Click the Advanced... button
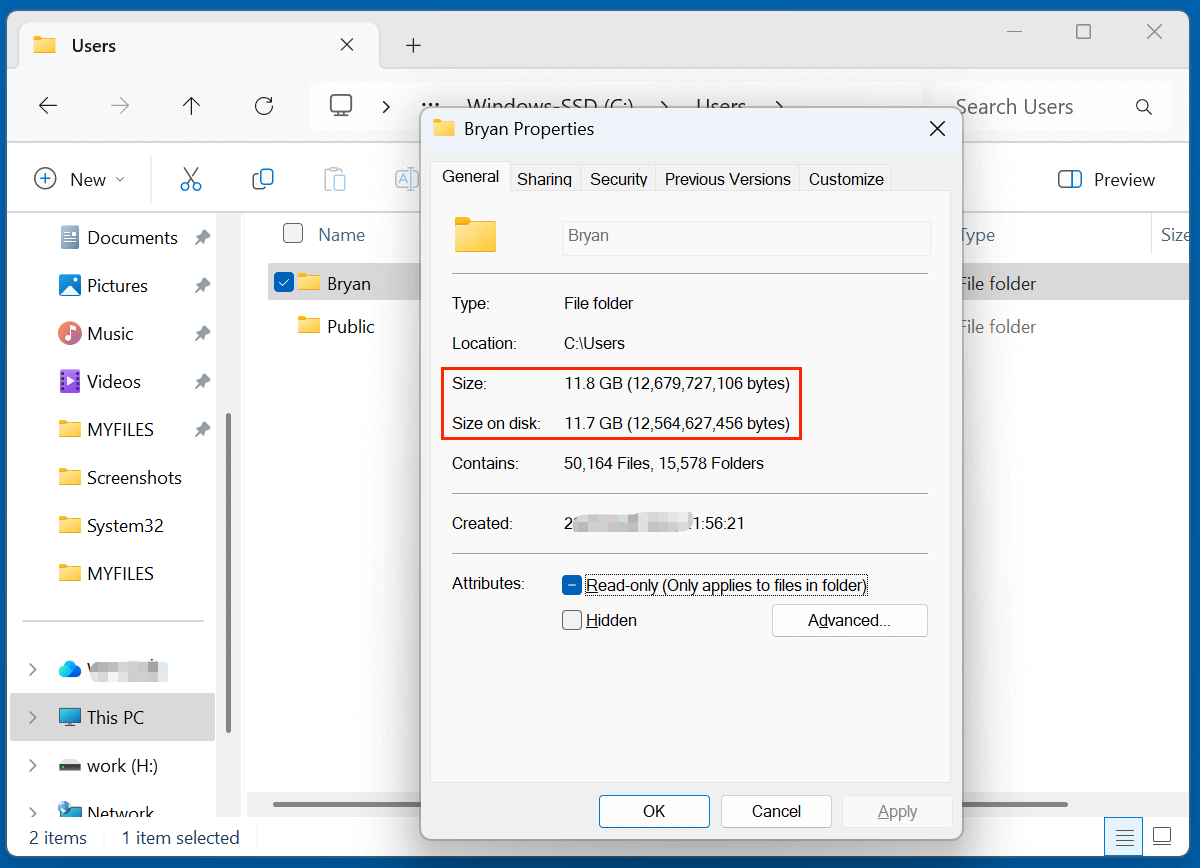This screenshot has height=868, width=1200. click(849, 620)
